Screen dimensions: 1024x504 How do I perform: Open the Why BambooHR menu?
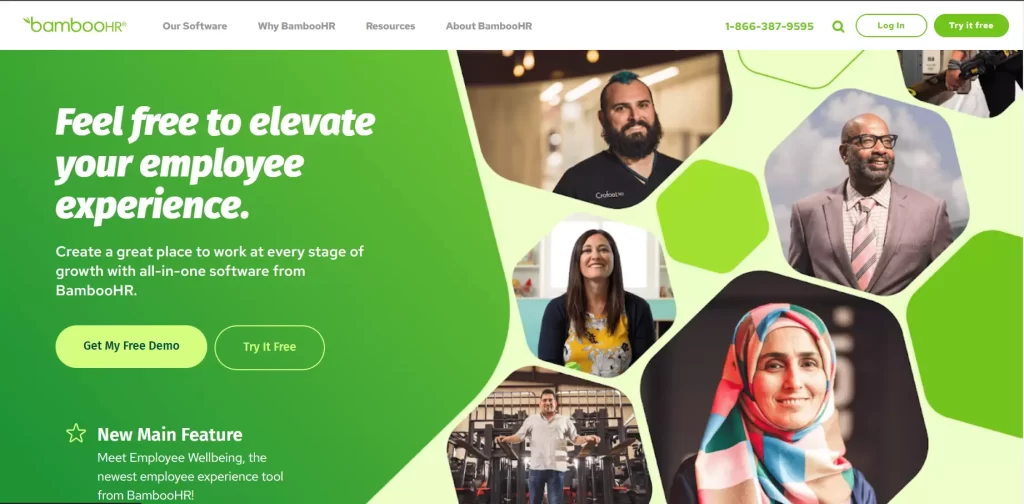(296, 26)
